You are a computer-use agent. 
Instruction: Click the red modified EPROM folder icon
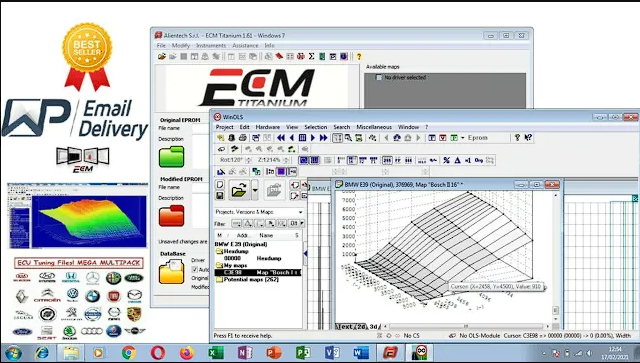click(x=171, y=216)
